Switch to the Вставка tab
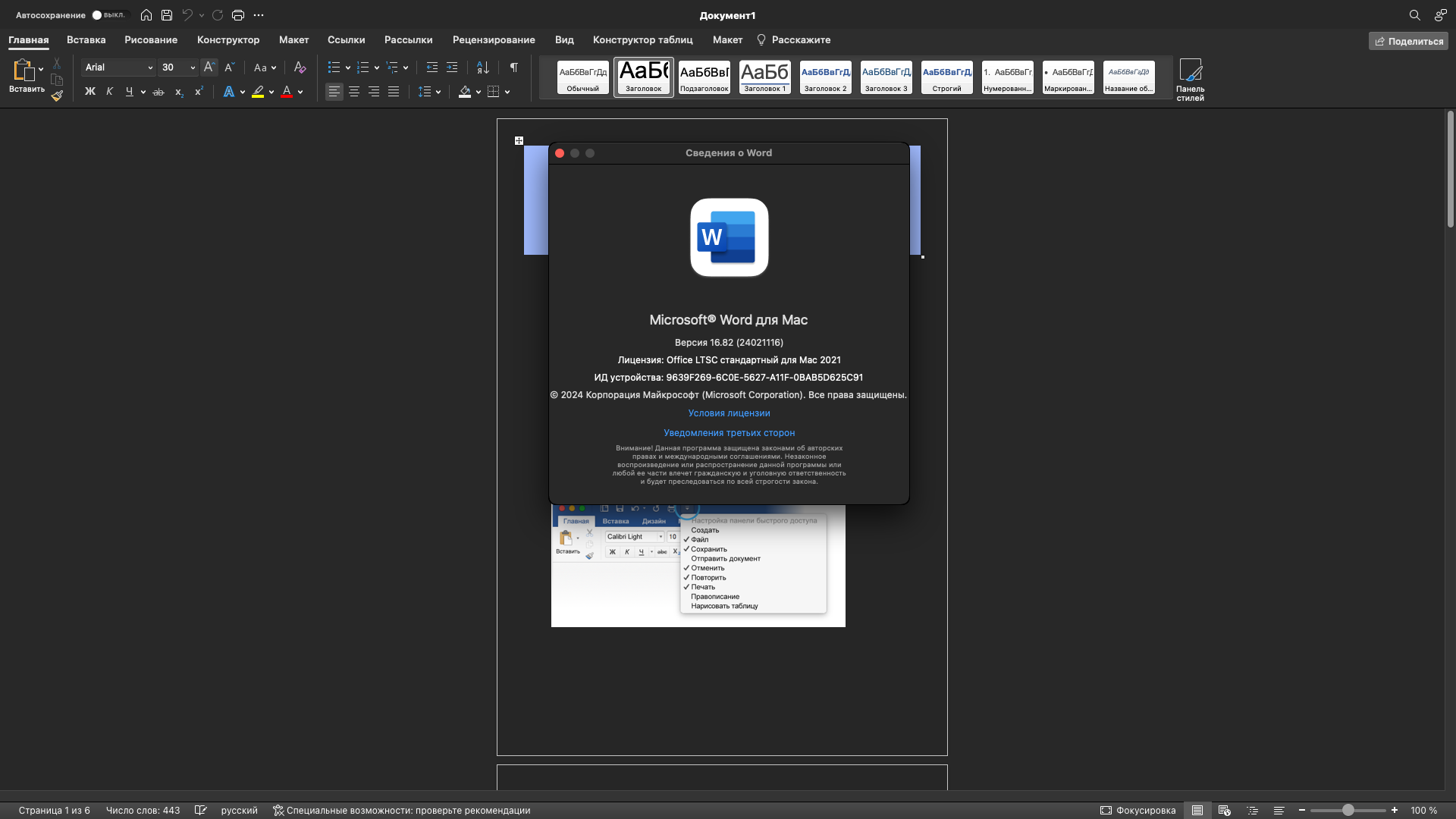 click(x=86, y=40)
